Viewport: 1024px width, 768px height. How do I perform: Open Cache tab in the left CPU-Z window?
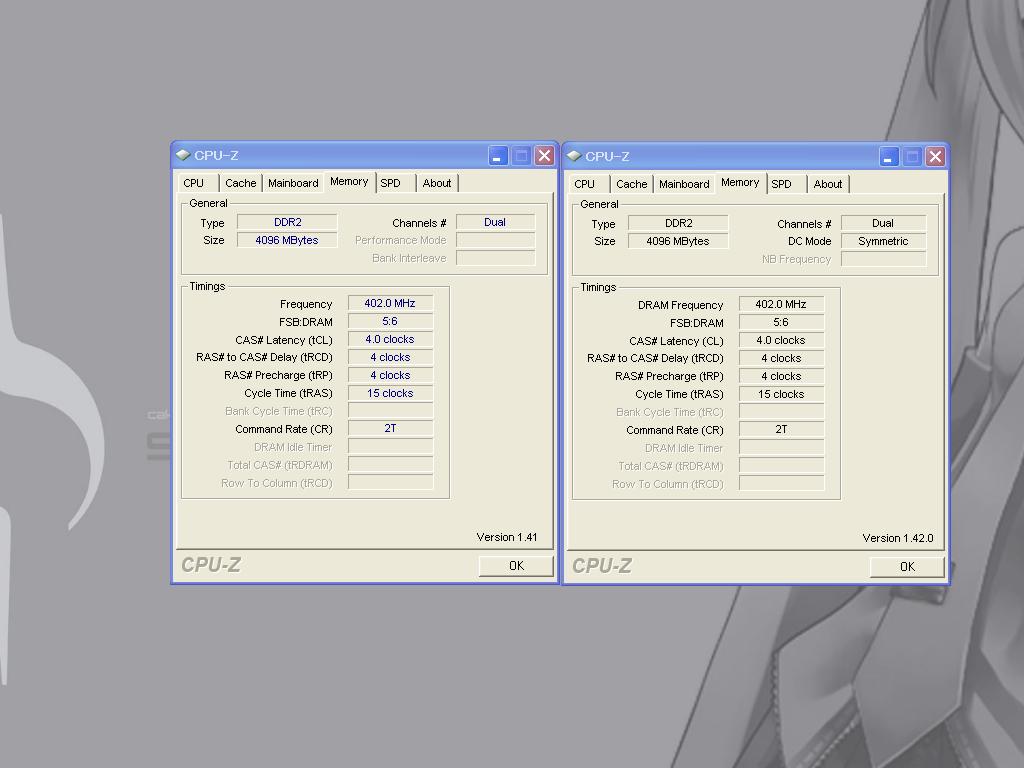pyautogui.click(x=241, y=184)
